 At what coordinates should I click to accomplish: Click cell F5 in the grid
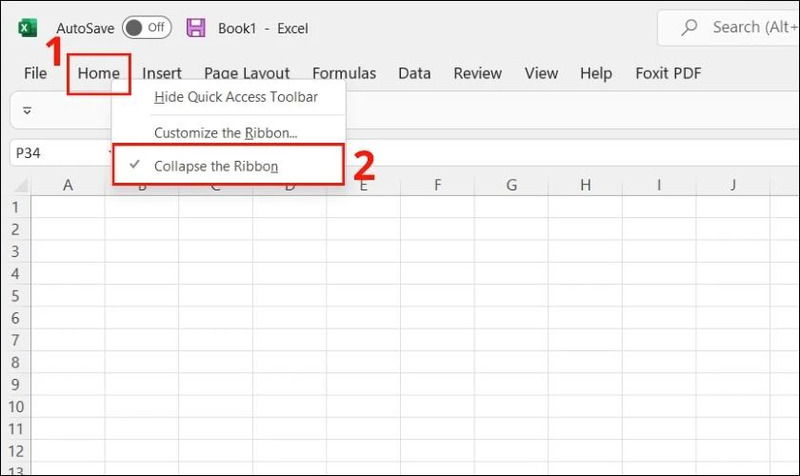pos(437,296)
